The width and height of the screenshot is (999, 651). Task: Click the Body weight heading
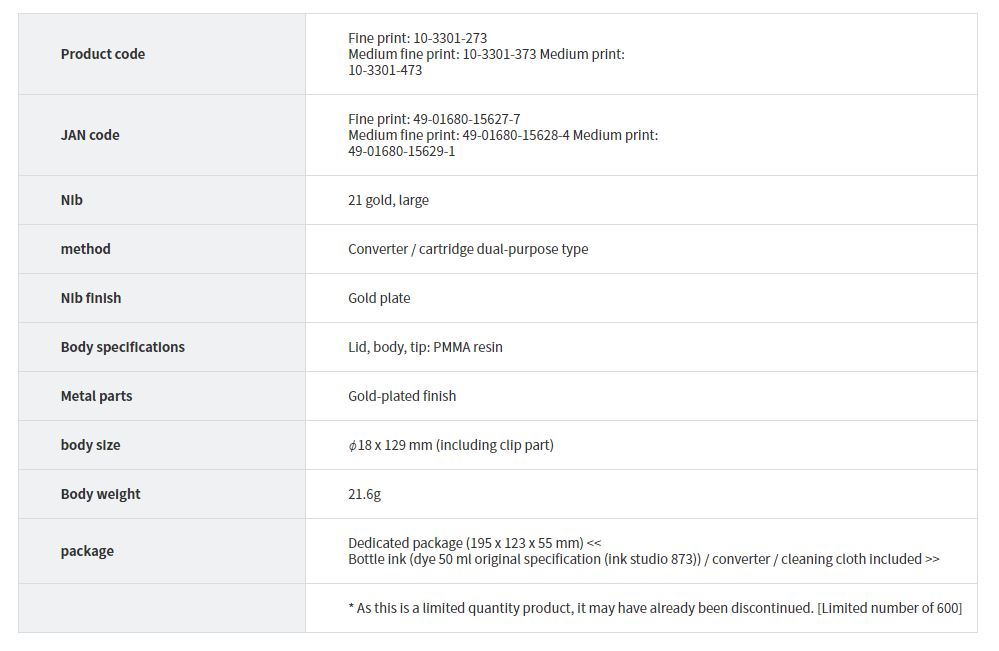pos(101,494)
